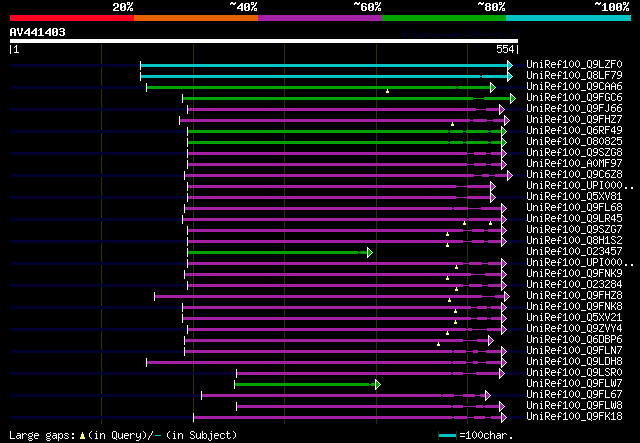The image size is (640, 443).
Task: Click the arrowhead of the UniRef100_Q9FHZ8 row
Action: click(507, 296)
